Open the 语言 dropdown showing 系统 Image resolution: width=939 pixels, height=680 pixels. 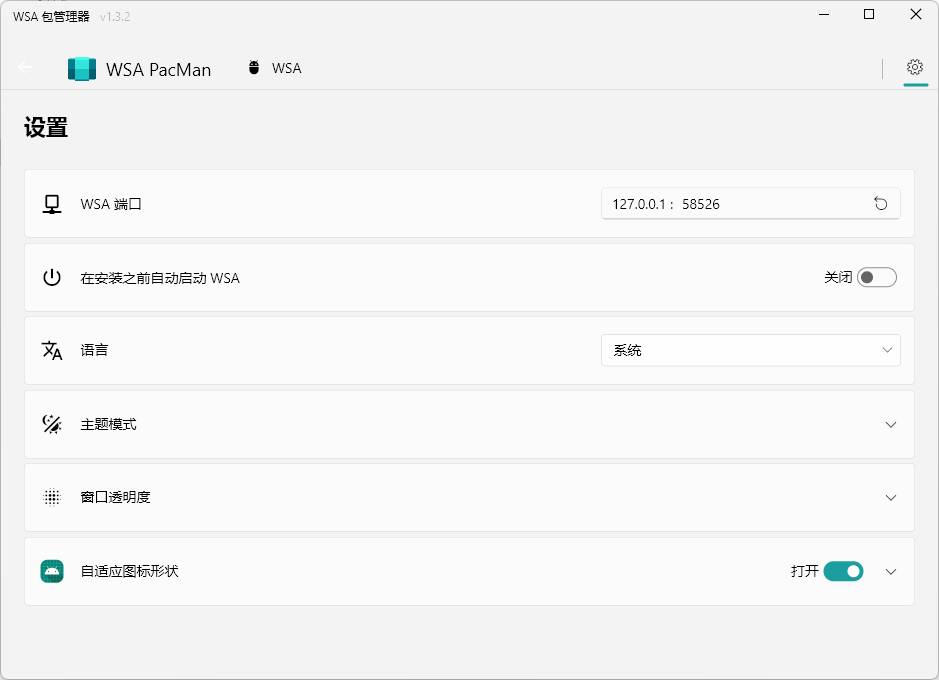point(750,350)
